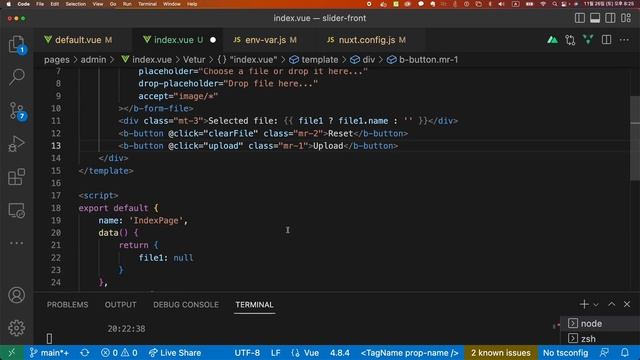Switch to env-var.js tab

(265, 40)
